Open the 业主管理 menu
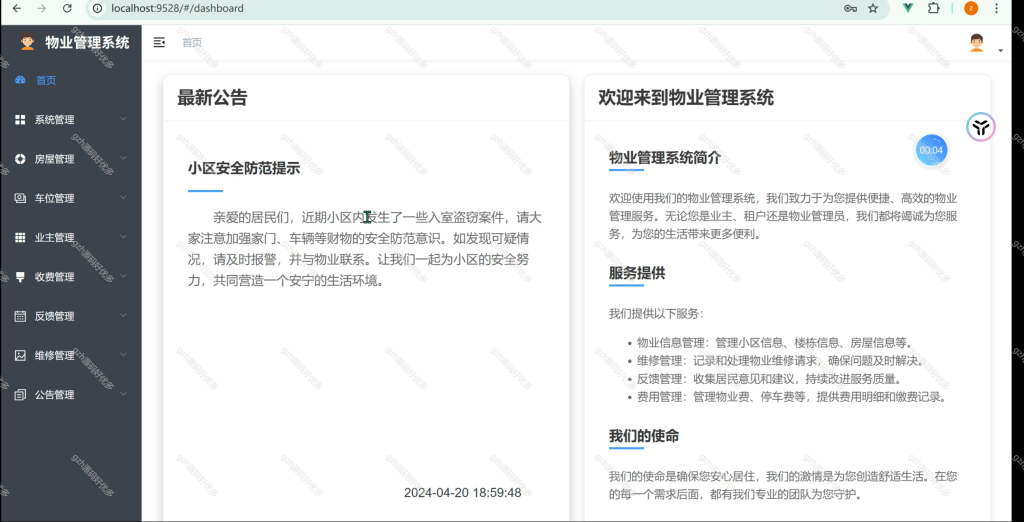The image size is (1024, 522). click(x=71, y=237)
